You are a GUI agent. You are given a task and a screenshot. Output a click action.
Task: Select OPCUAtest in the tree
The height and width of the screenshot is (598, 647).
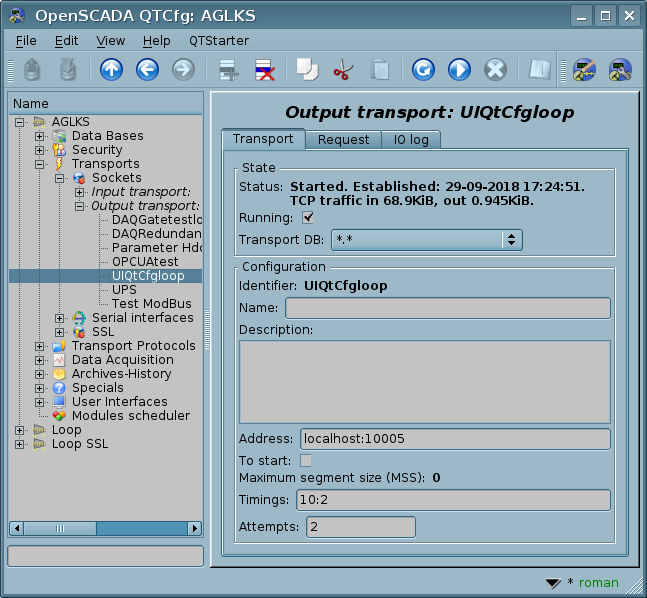tap(145, 262)
